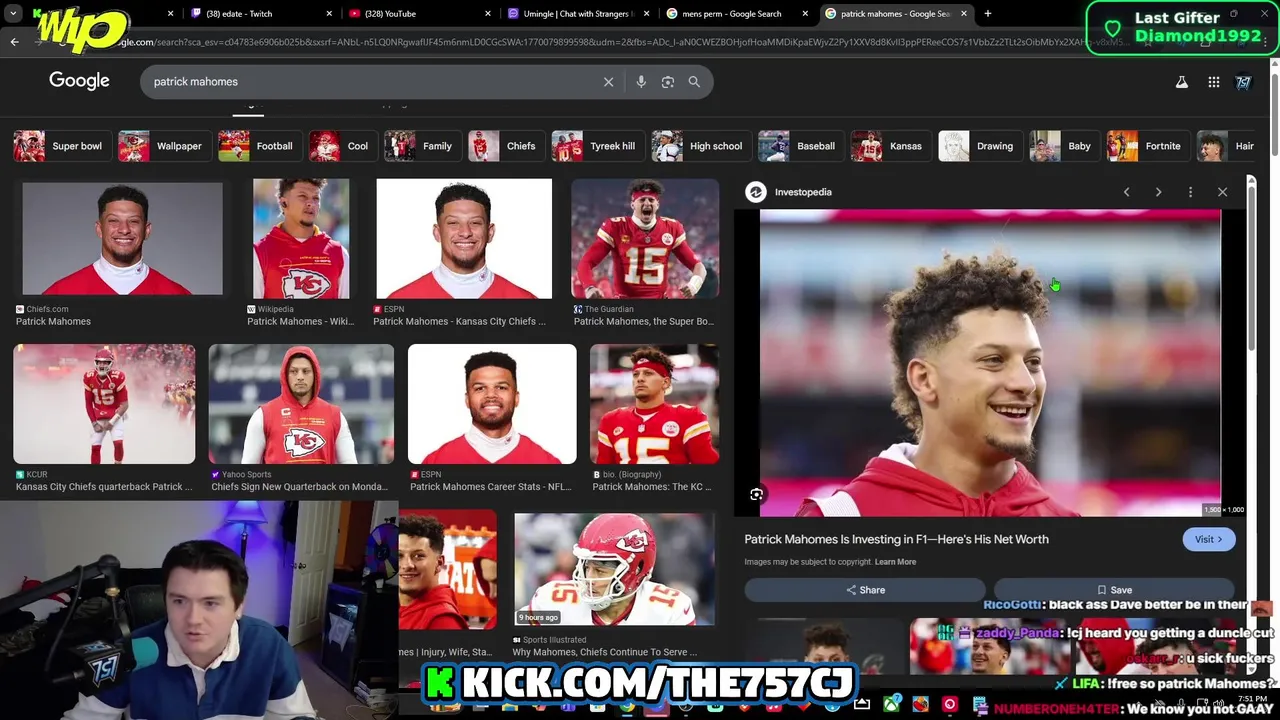Share the previewed image

(865, 590)
